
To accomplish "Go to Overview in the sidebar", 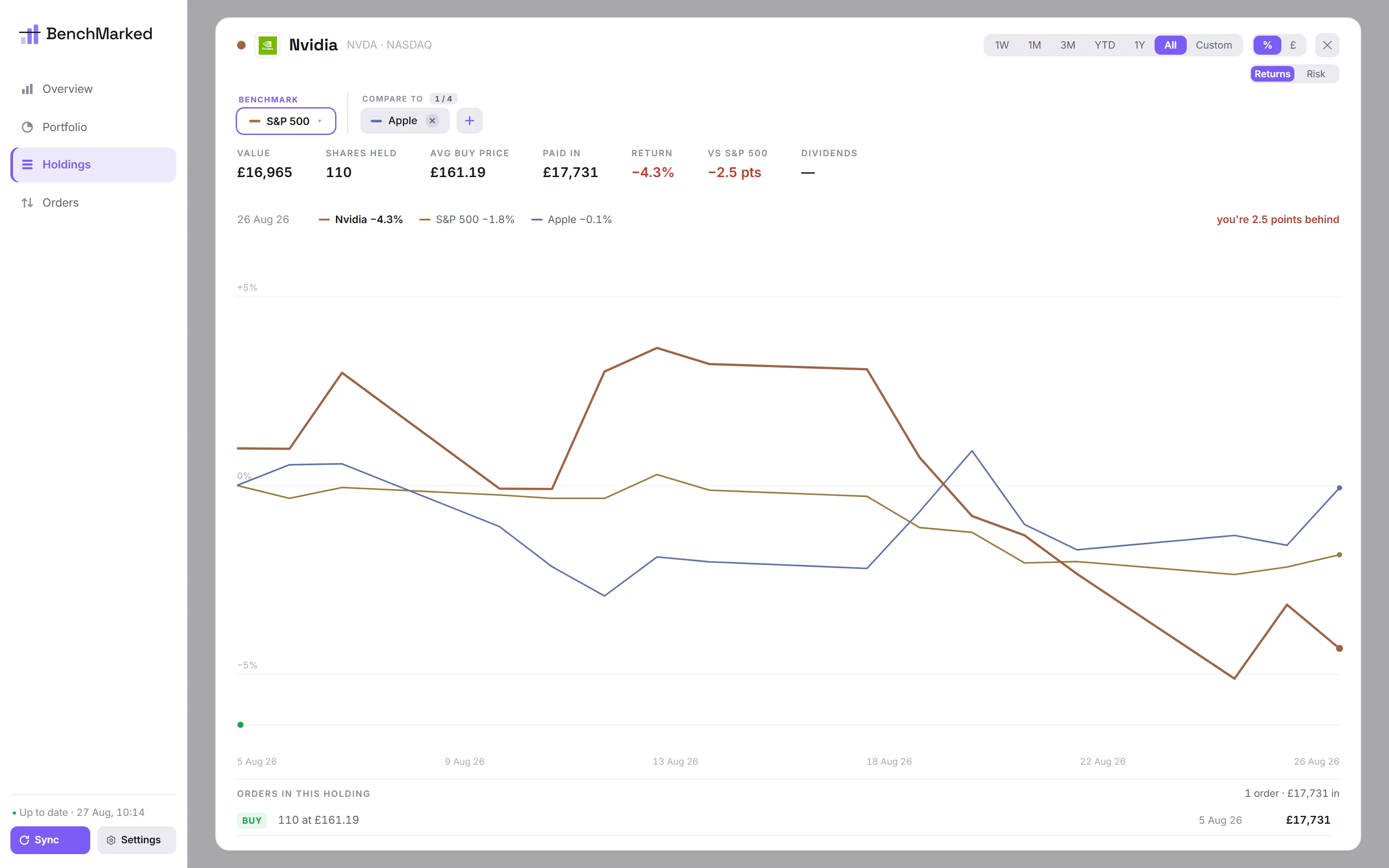I will click(x=93, y=89).
